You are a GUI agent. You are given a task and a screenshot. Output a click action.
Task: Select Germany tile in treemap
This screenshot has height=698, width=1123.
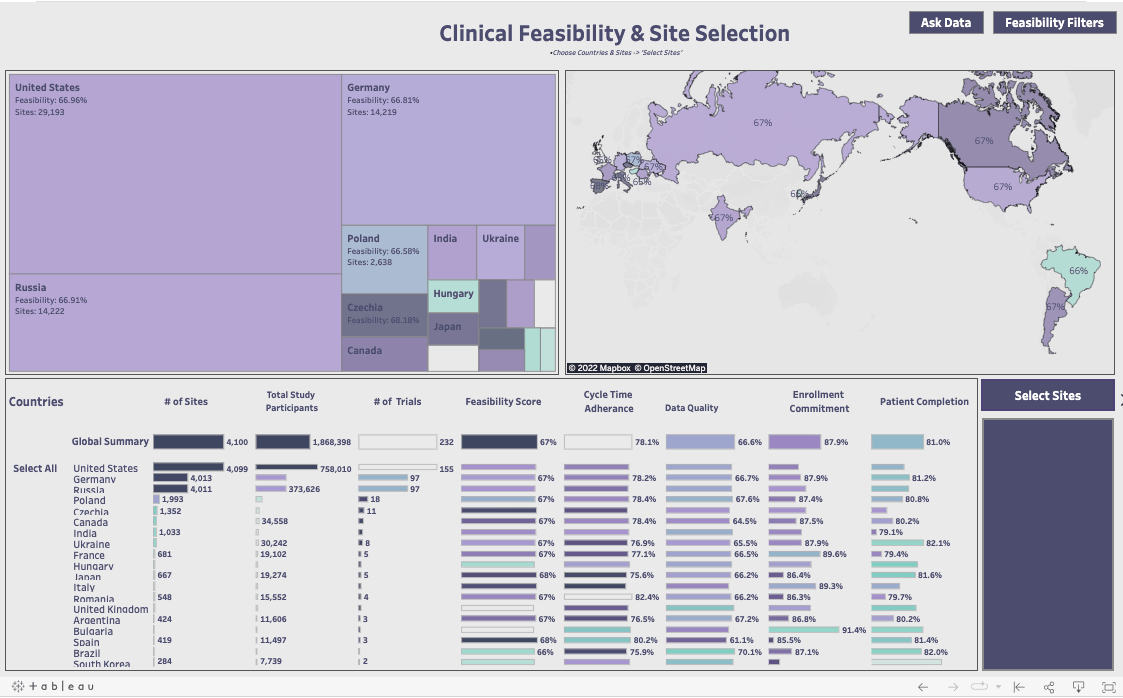coord(448,149)
